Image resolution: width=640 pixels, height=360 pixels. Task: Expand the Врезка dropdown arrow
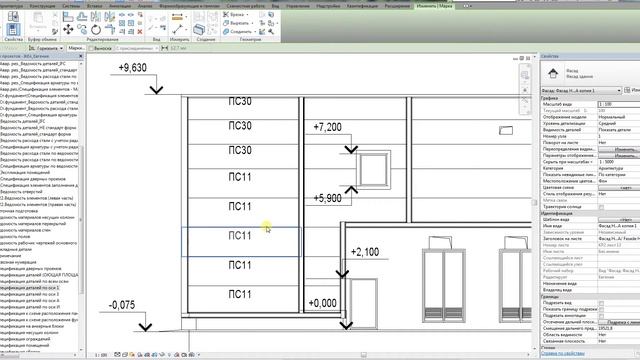(x=247, y=15)
